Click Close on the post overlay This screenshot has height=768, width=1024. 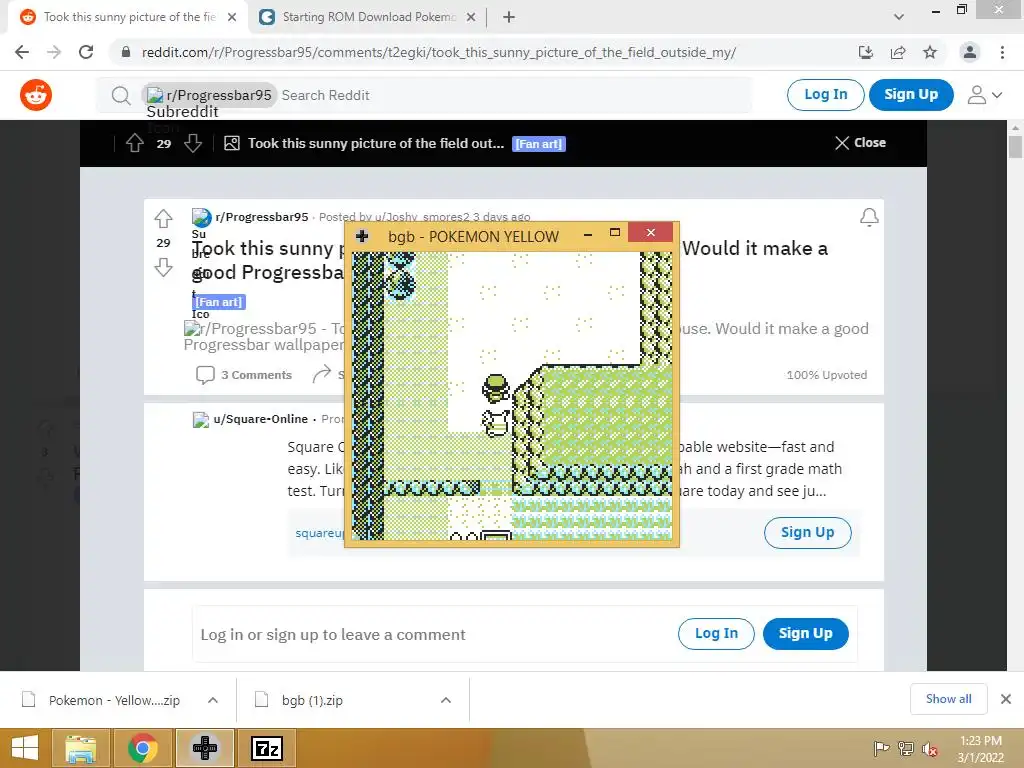coord(861,142)
